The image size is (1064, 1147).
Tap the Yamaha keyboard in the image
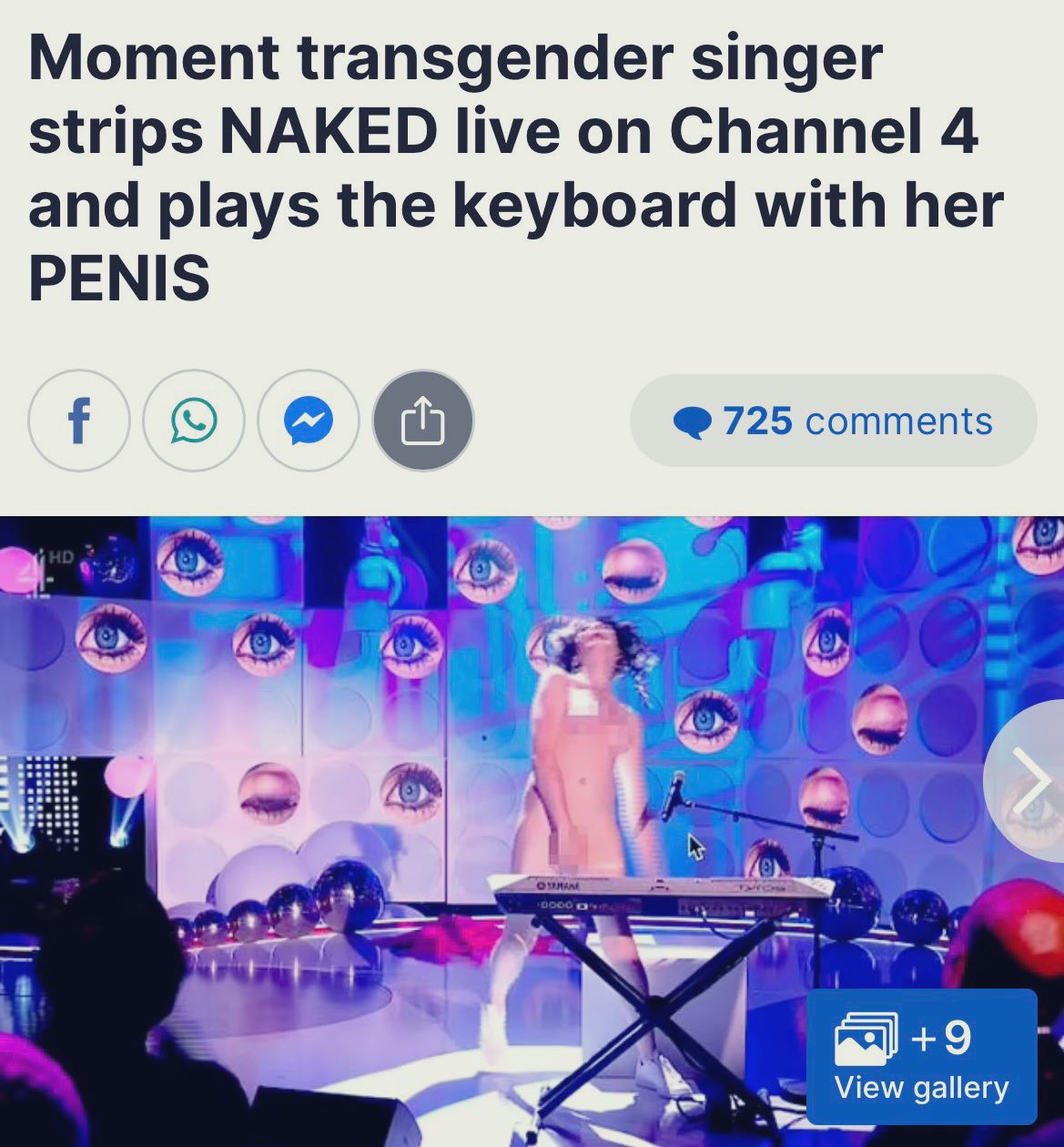click(663, 895)
